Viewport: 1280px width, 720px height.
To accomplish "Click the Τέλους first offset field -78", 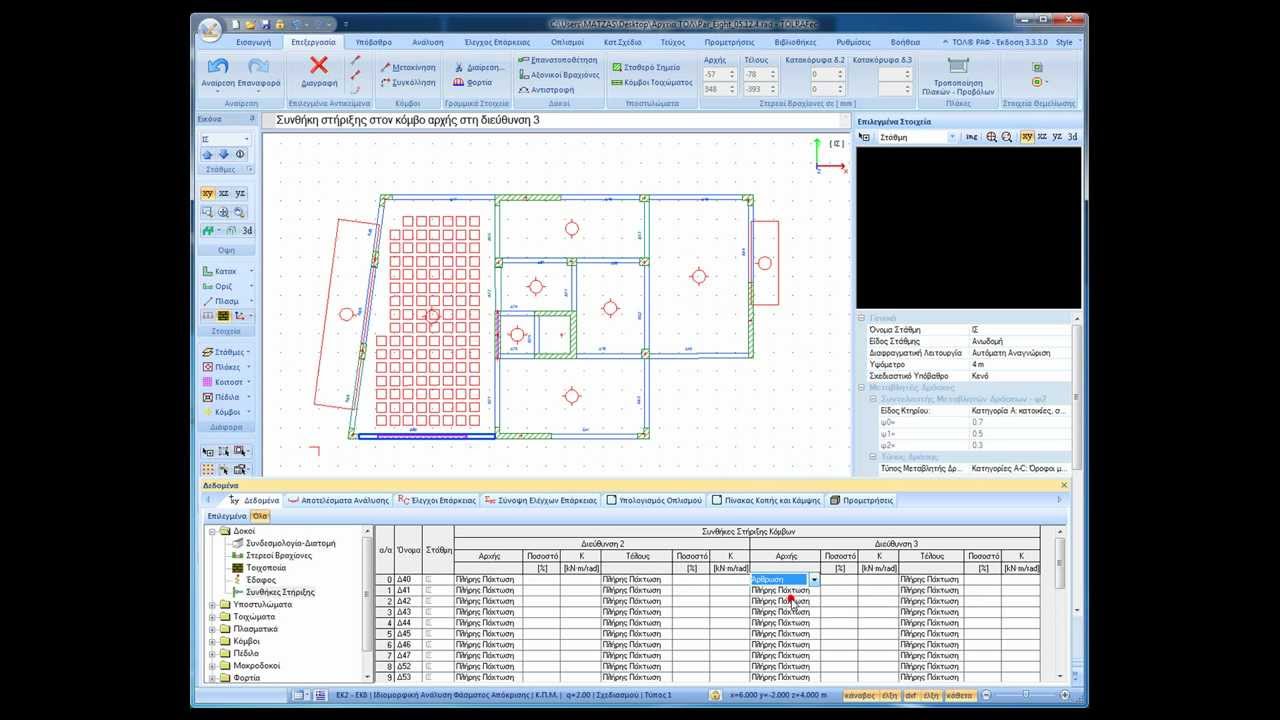I will (x=760, y=75).
